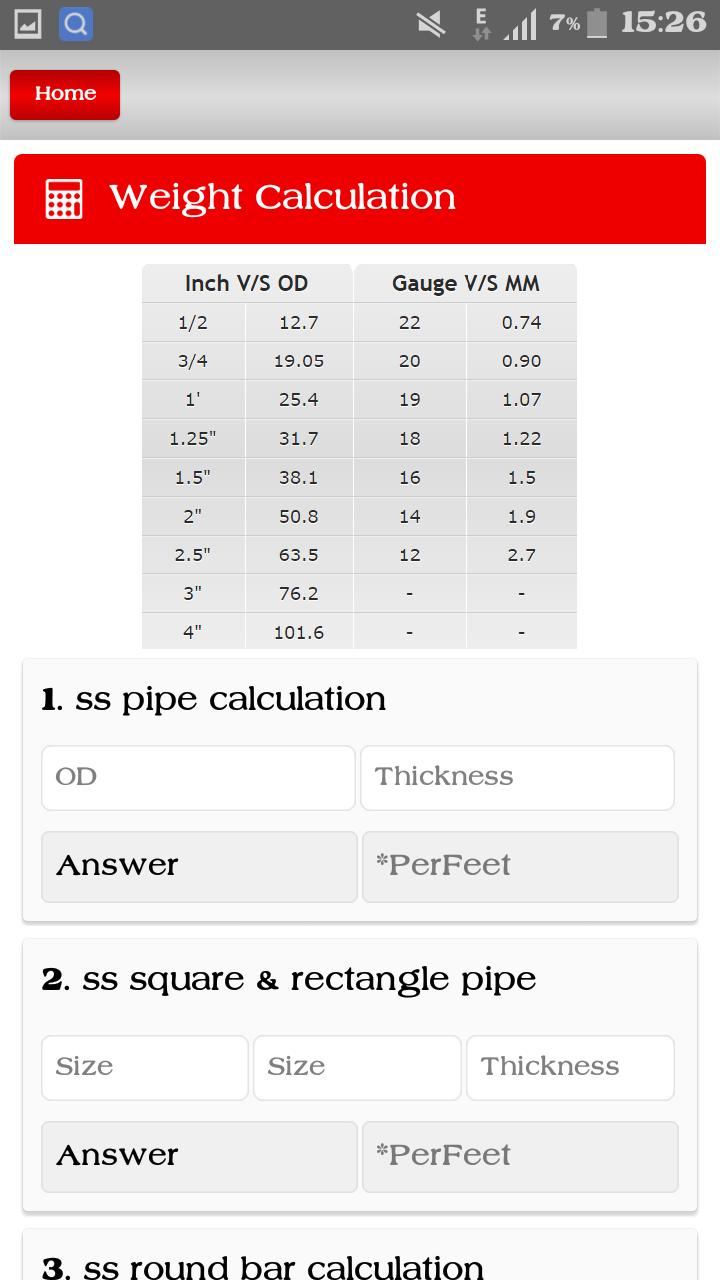Open the blue search app notification icon
Screen dimensions: 720x1280
click(76, 24)
